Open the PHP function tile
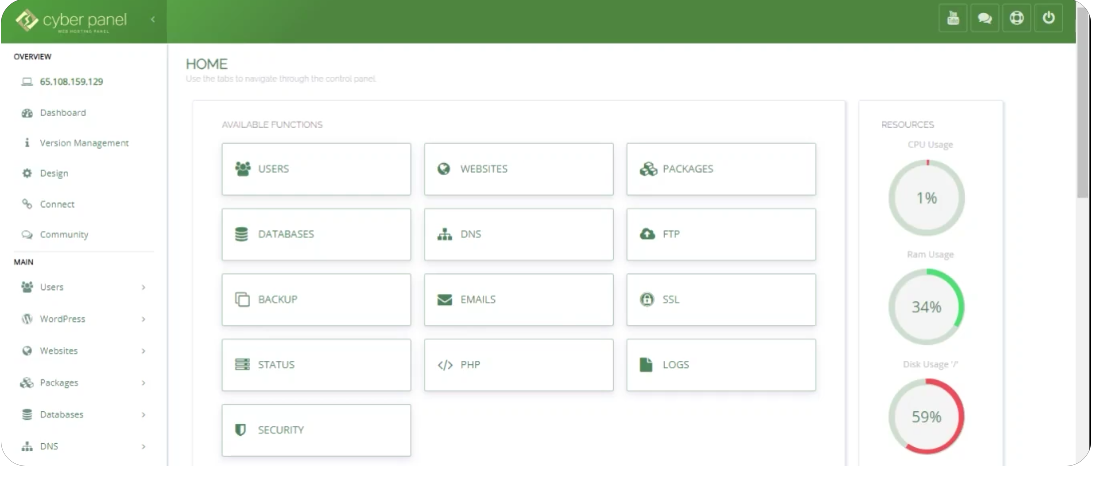This screenshot has width=1097, height=486. click(x=518, y=365)
